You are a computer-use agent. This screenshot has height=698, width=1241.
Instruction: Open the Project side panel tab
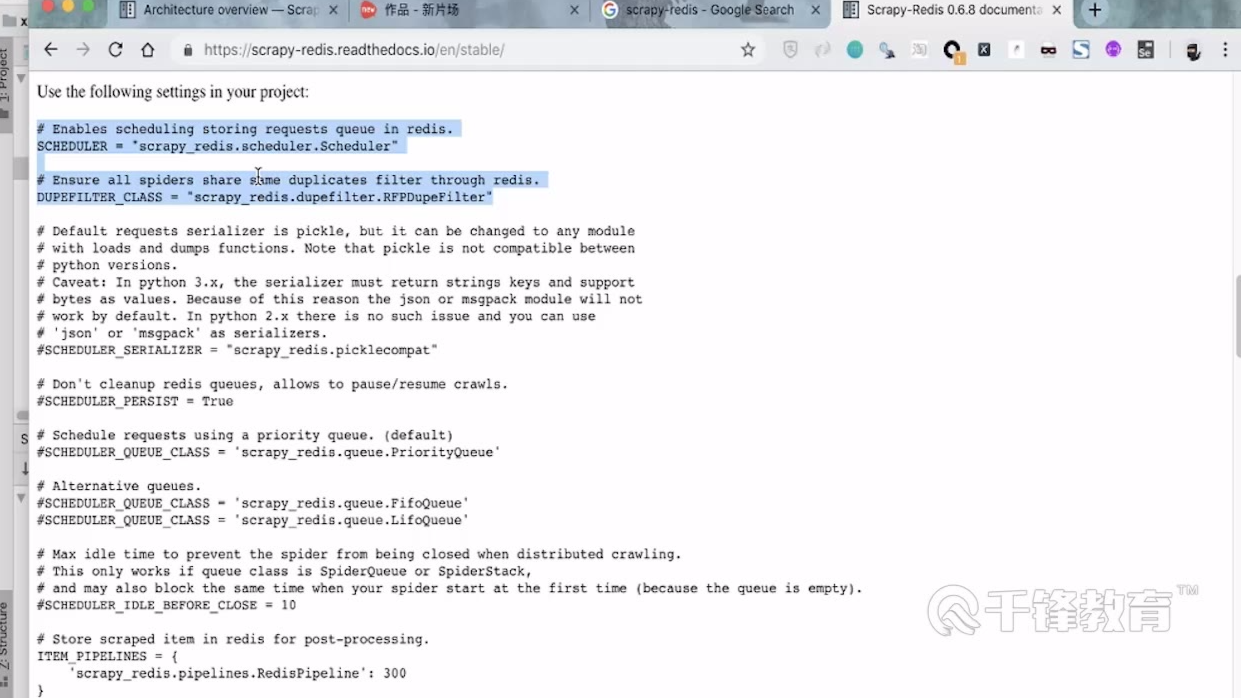[x=5, y=77]
